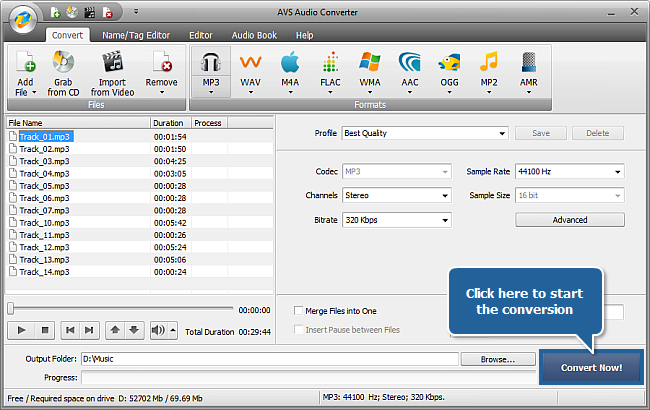The width and height of the screenshot is (650, 410).
Task: Click the Previous track button
Action: pos(70,330)
